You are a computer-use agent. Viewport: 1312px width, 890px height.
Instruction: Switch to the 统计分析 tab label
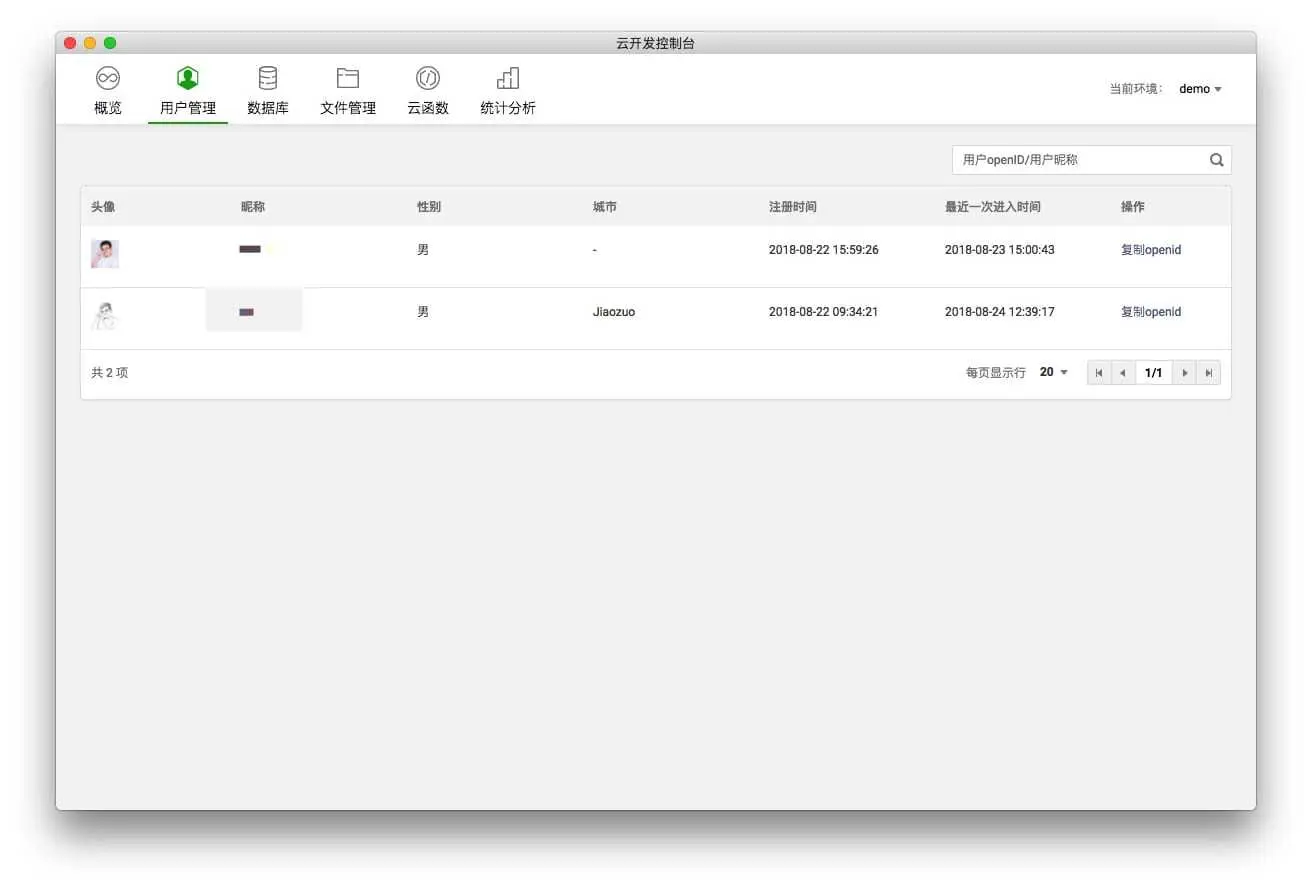click(508, 108)
